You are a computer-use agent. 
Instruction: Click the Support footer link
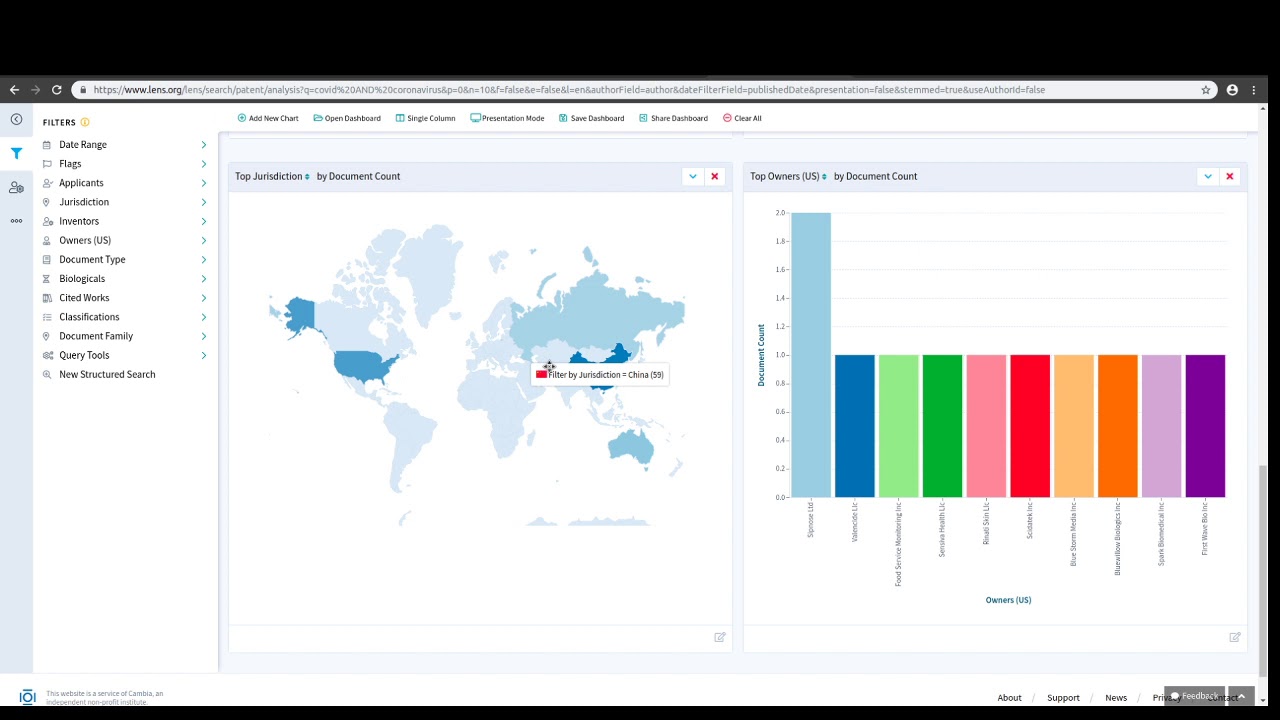click(x=1063, y=697)
